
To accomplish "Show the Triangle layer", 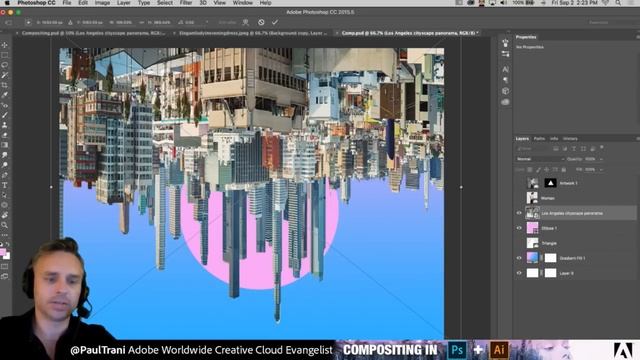I will click(x=519, y=243).
